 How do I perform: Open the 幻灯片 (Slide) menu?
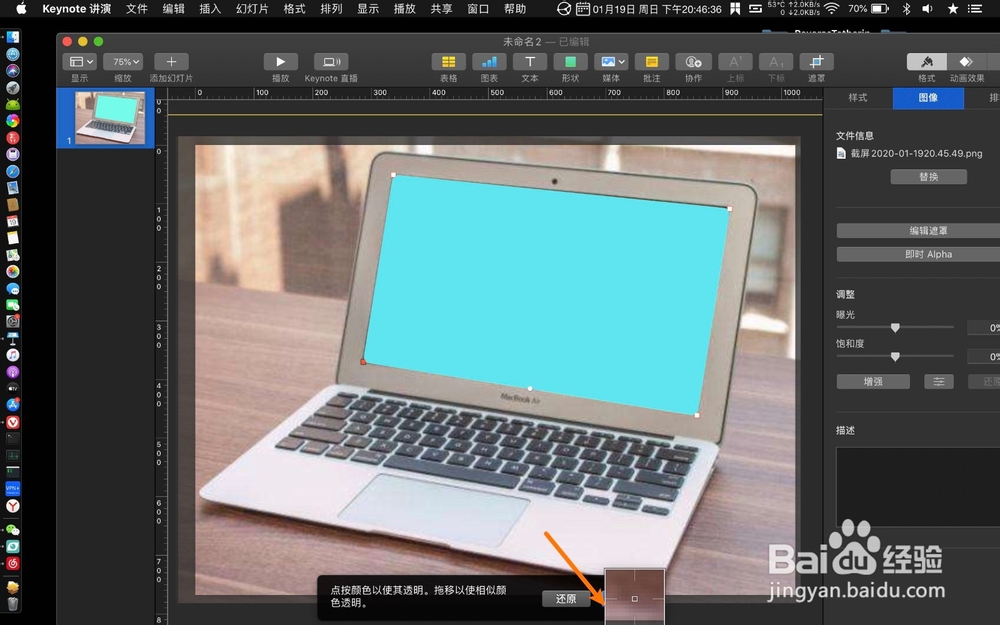(252, 8)
